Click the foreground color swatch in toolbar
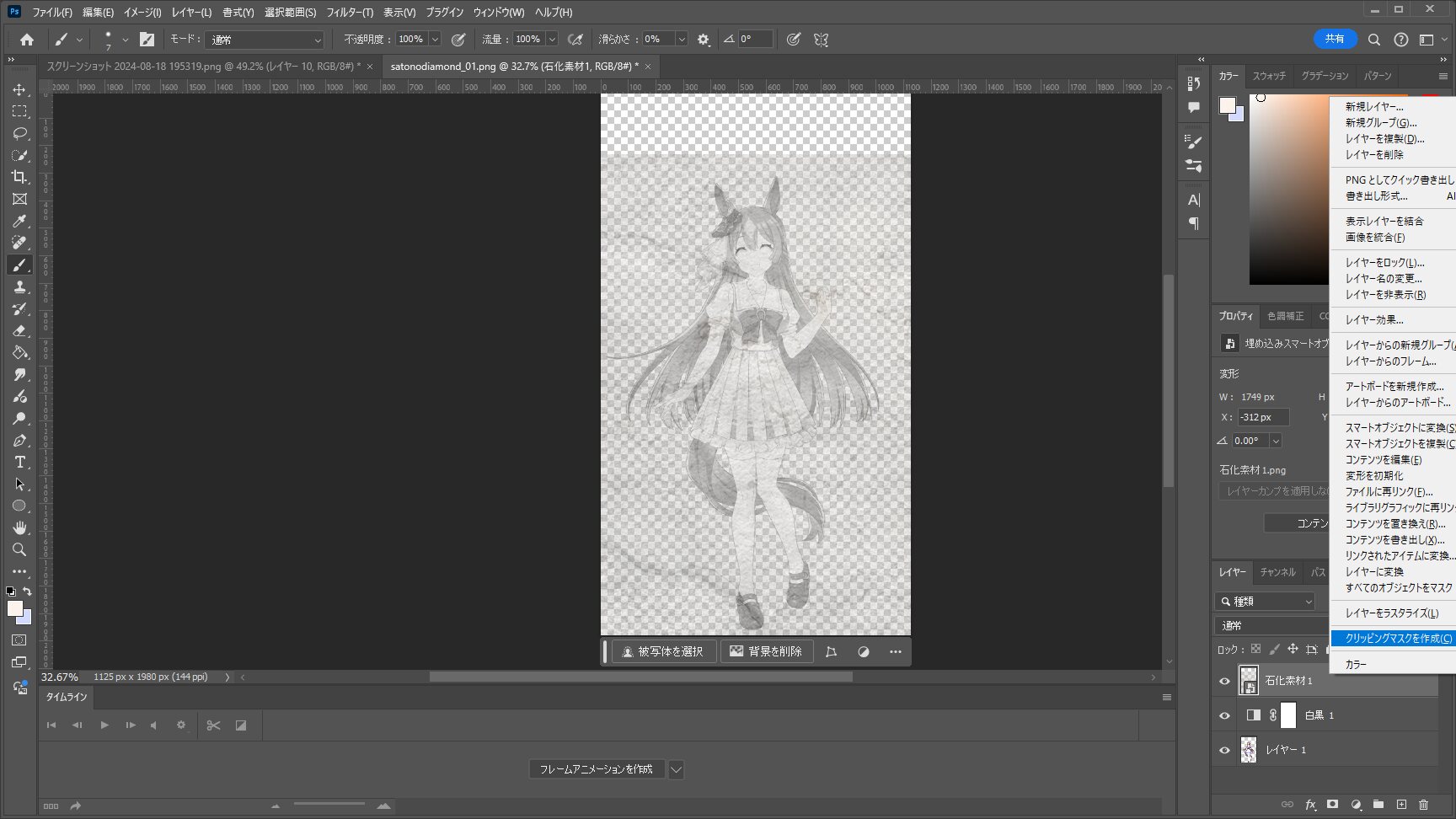The width and height of the screenshot is (1456, 819). pyautogui.click(x=15, y=608)
